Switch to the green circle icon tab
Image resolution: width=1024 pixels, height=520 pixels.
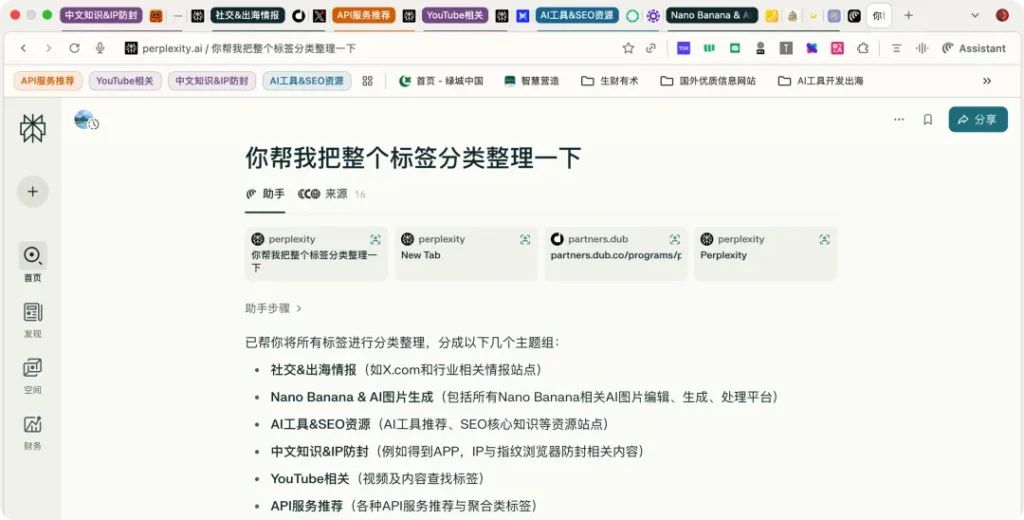[632, 16]
